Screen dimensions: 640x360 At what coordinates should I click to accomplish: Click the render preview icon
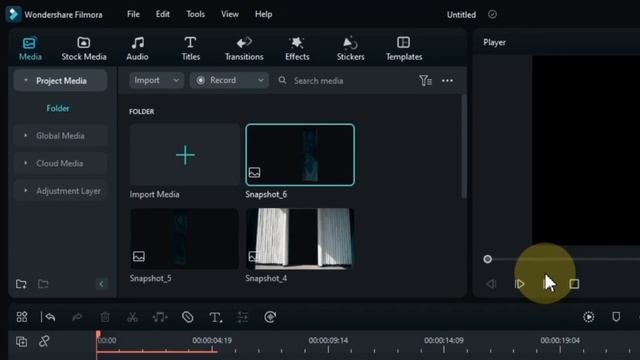[589, 317]
